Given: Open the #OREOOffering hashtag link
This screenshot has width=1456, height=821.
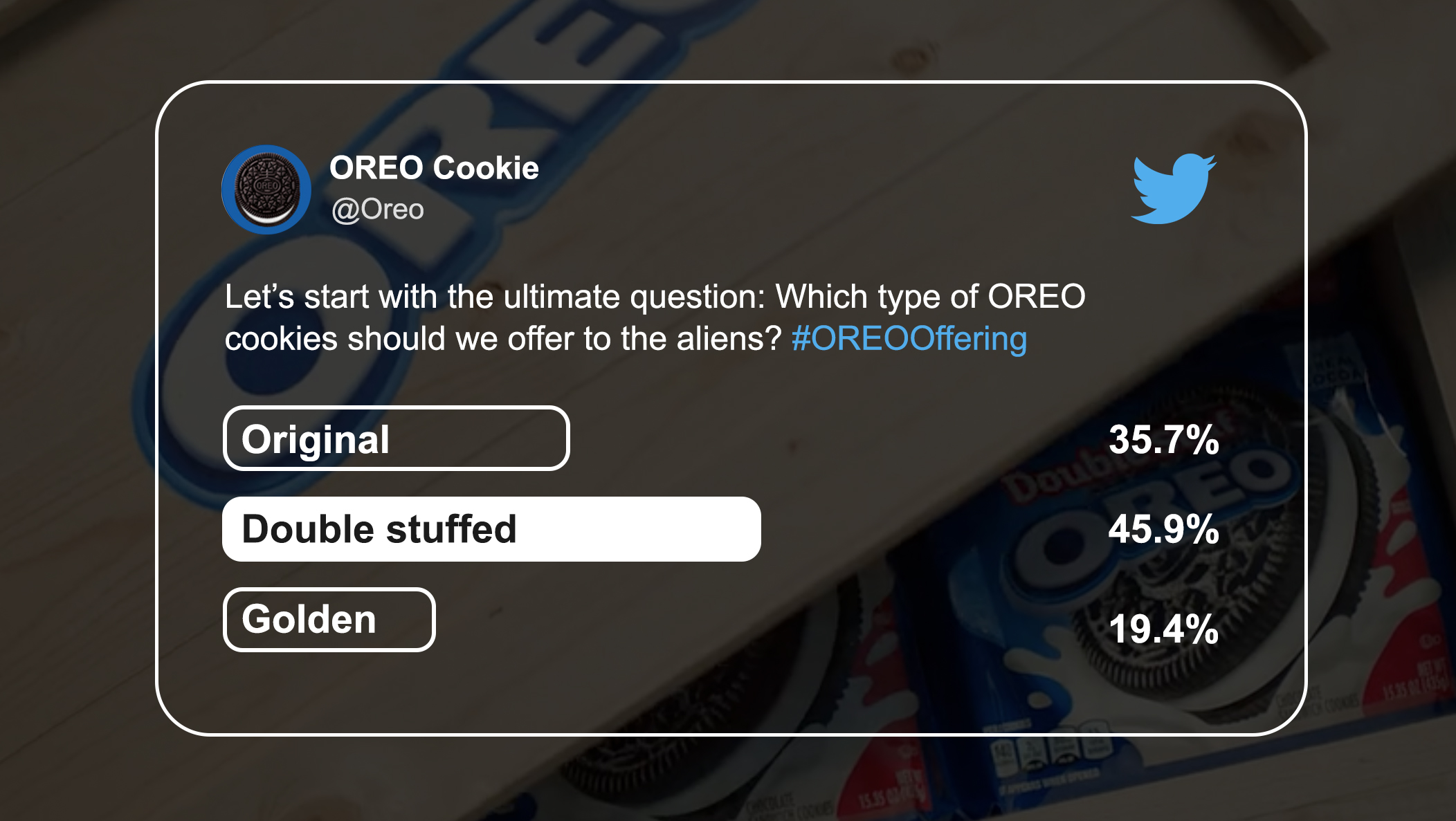Looking at the screenshot, I should 909,339.
